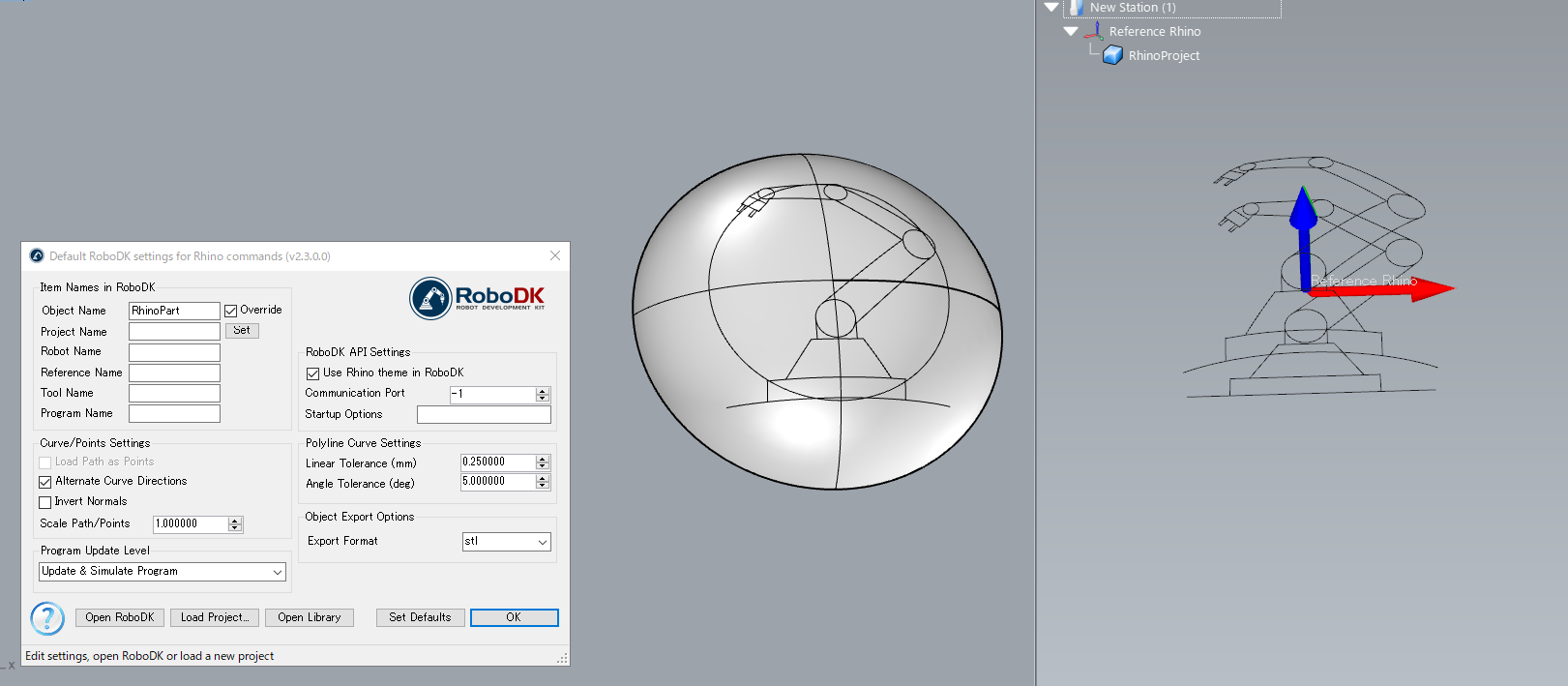Disable Use Rhino theme in RoboDK
Screen dimensions: 1568x686
tap(313, 373)
